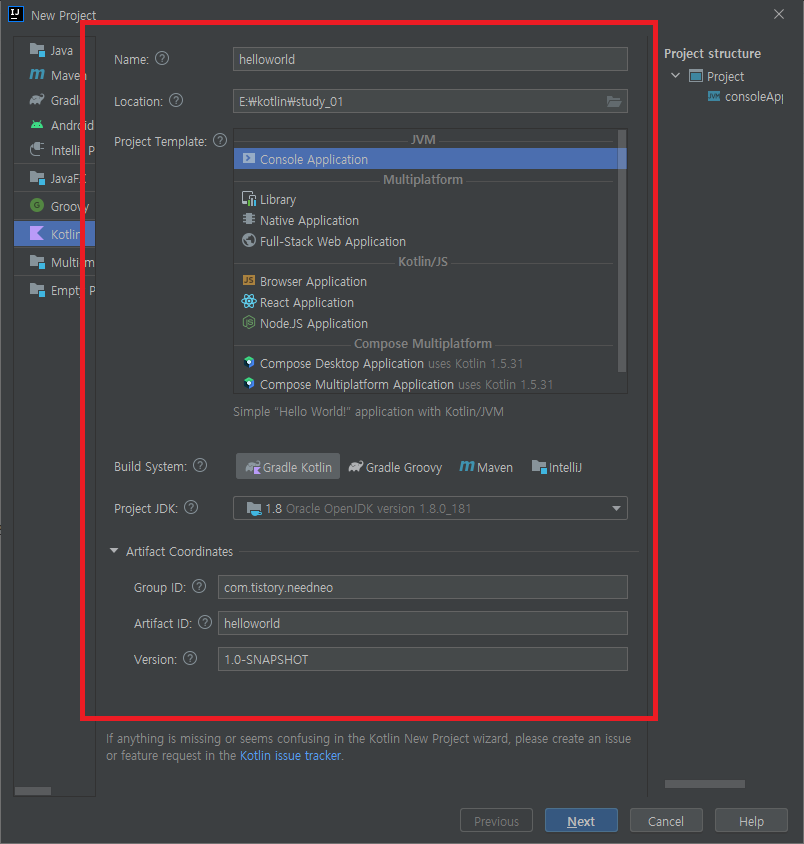Image resolution: width=804 pixels, height=844 pixels.
Task: Choose Gradle Kotlin build system
Action: 288,467
